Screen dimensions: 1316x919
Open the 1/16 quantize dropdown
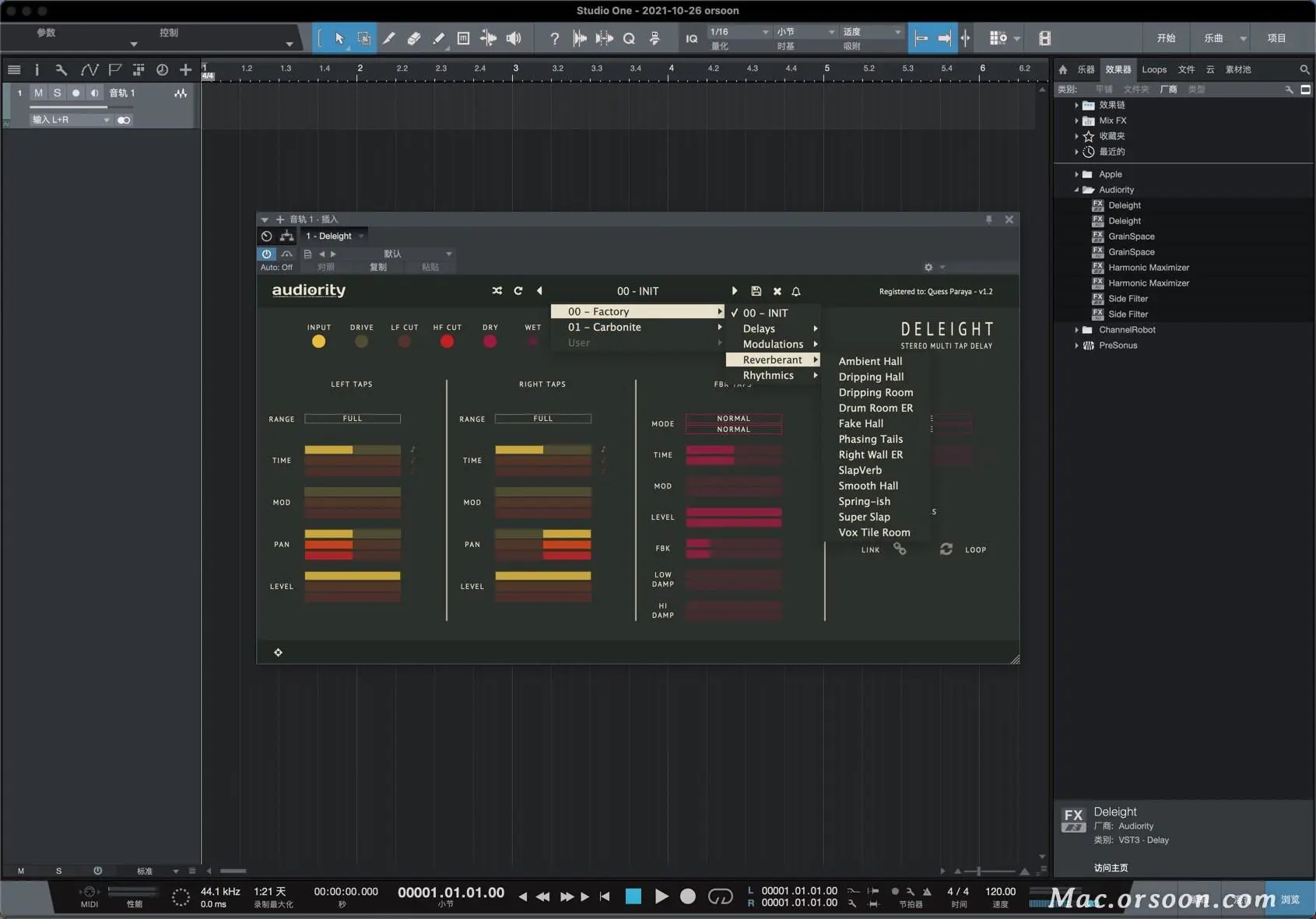[739, 32]
